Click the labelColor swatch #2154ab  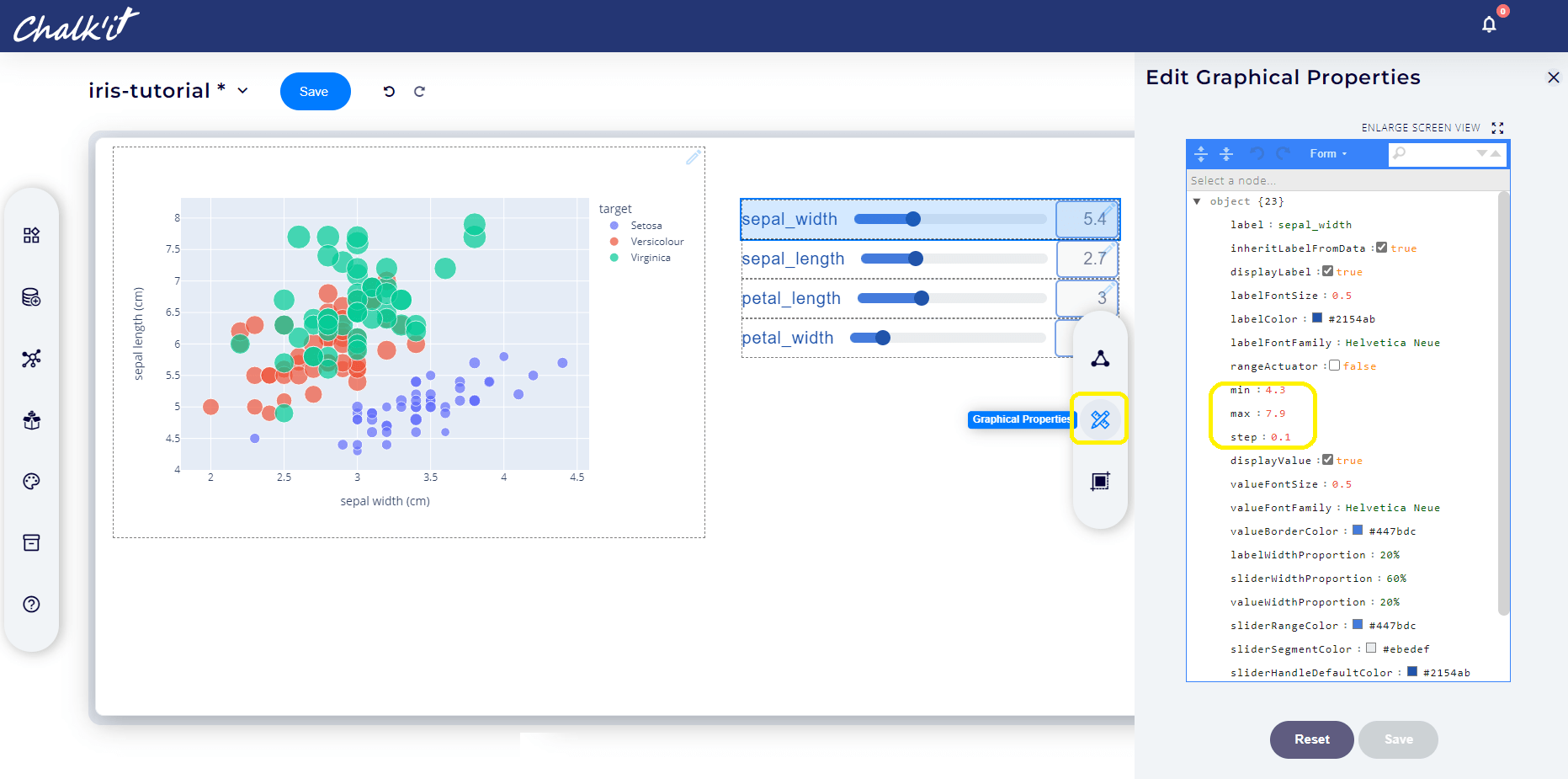(1317, 318)
